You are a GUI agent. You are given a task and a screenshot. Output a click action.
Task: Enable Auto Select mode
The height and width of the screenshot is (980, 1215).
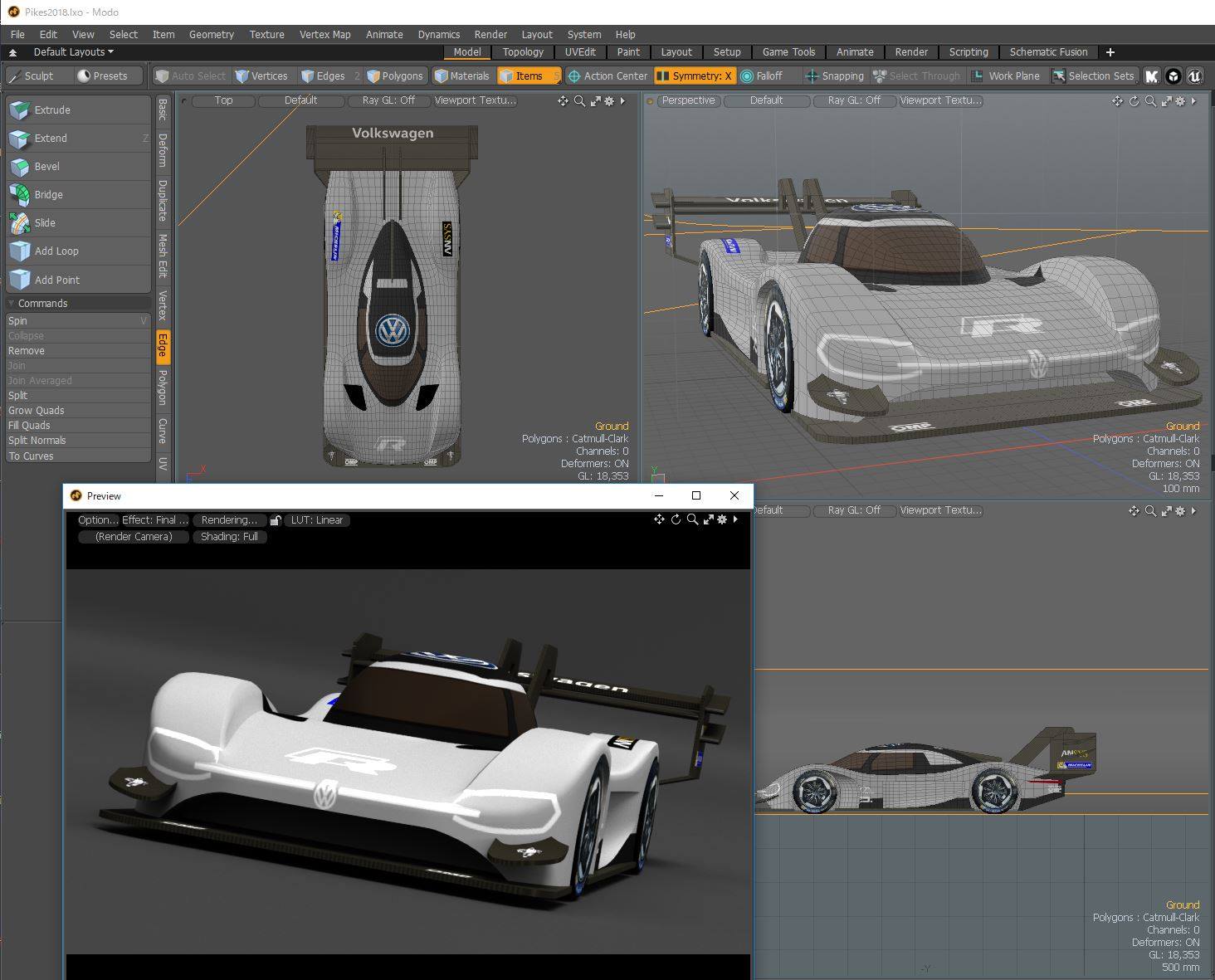point(191,76)
